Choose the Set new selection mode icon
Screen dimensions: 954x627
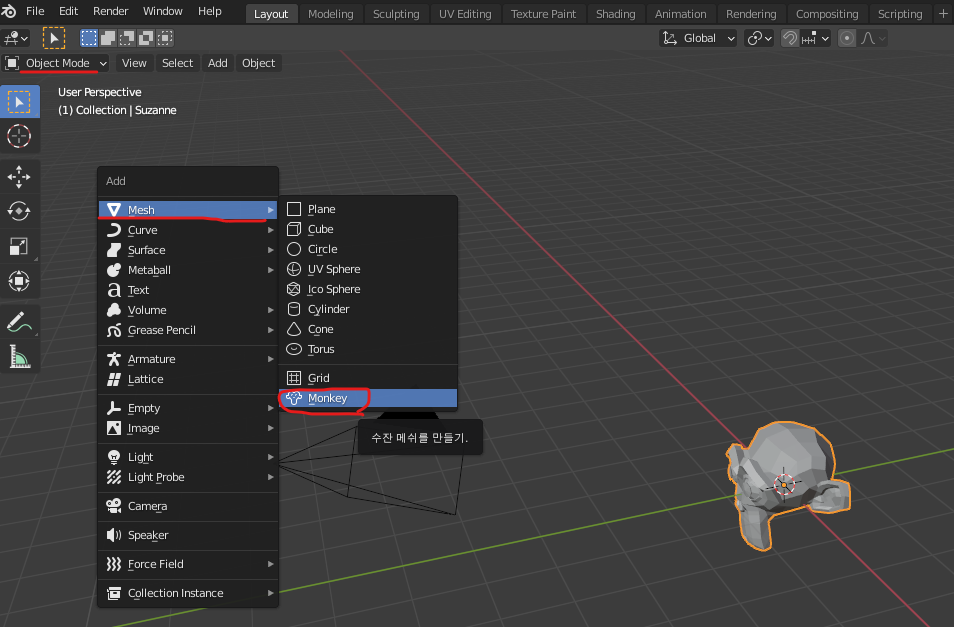[x=89, y=38]
